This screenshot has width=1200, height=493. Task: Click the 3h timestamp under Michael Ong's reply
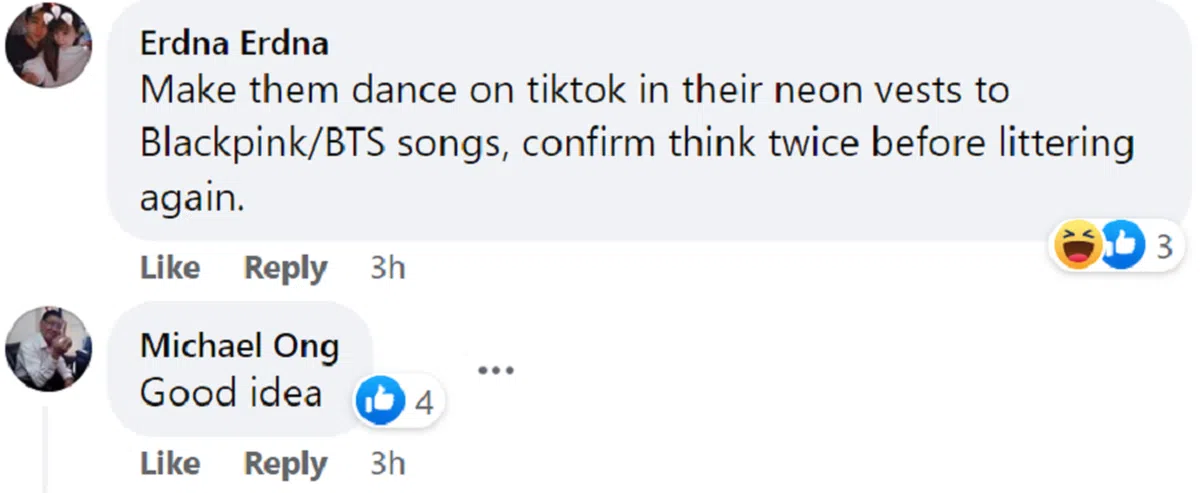tap(388, 464)
